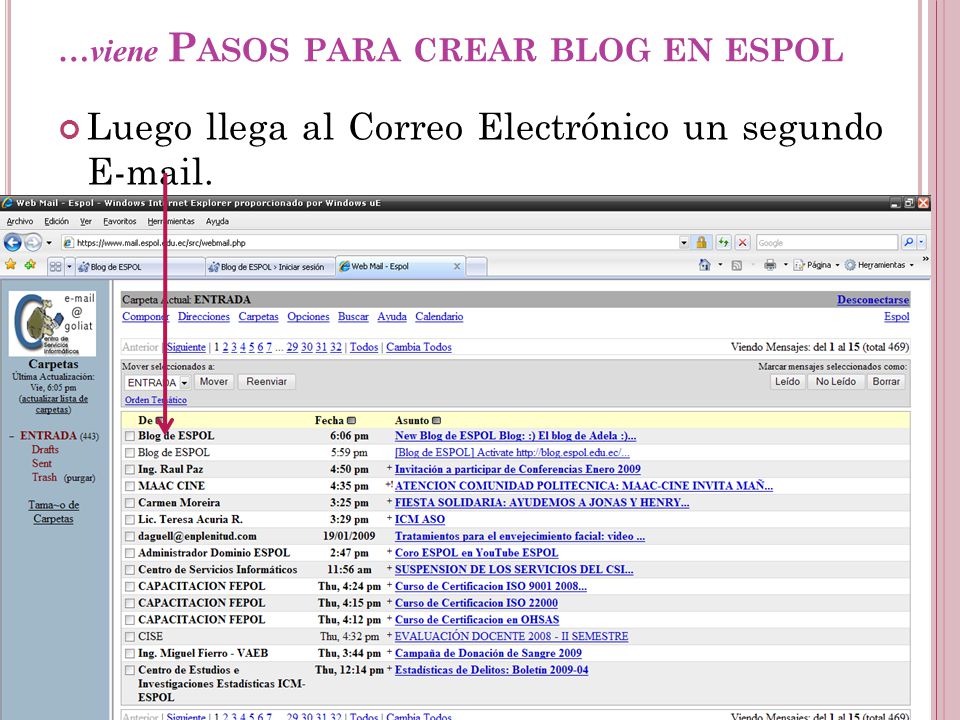This screenshot has width=960, height=720.
Task: Open the Ayuda menu
Action: pos(217,221)
